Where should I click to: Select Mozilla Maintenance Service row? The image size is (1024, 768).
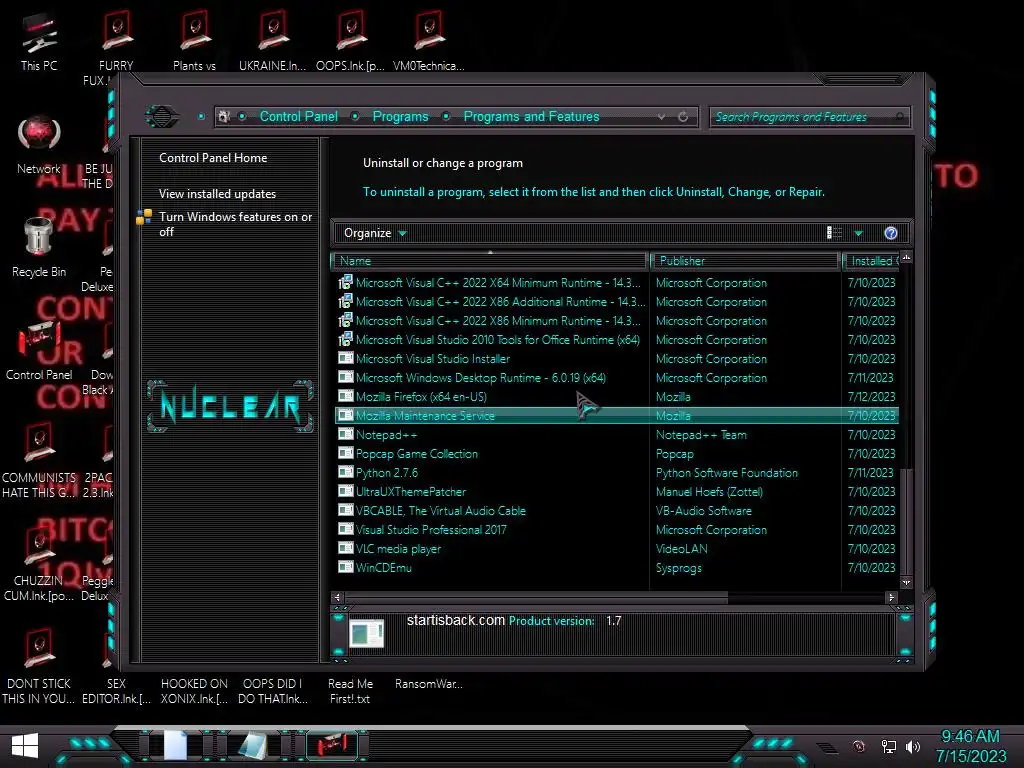coord(616,415)
